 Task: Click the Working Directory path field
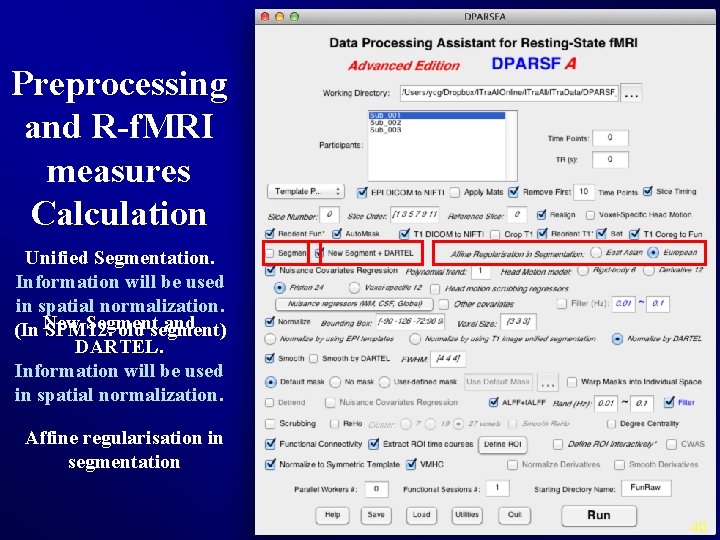(x=509, y=93)
